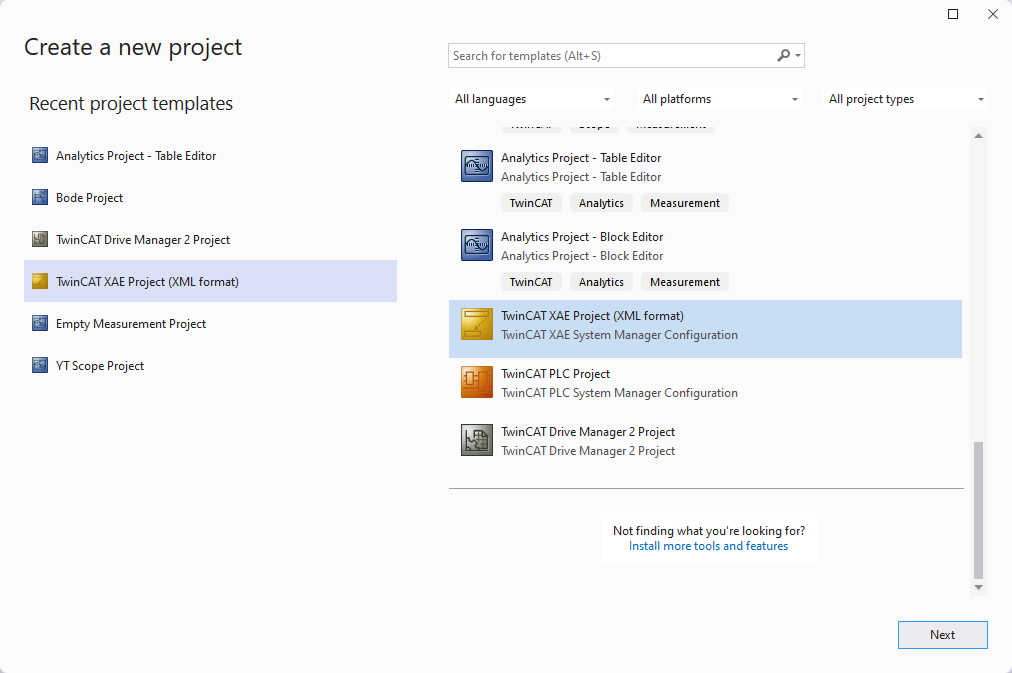Select YT Scope Project from recent templates

pos(210,365)
